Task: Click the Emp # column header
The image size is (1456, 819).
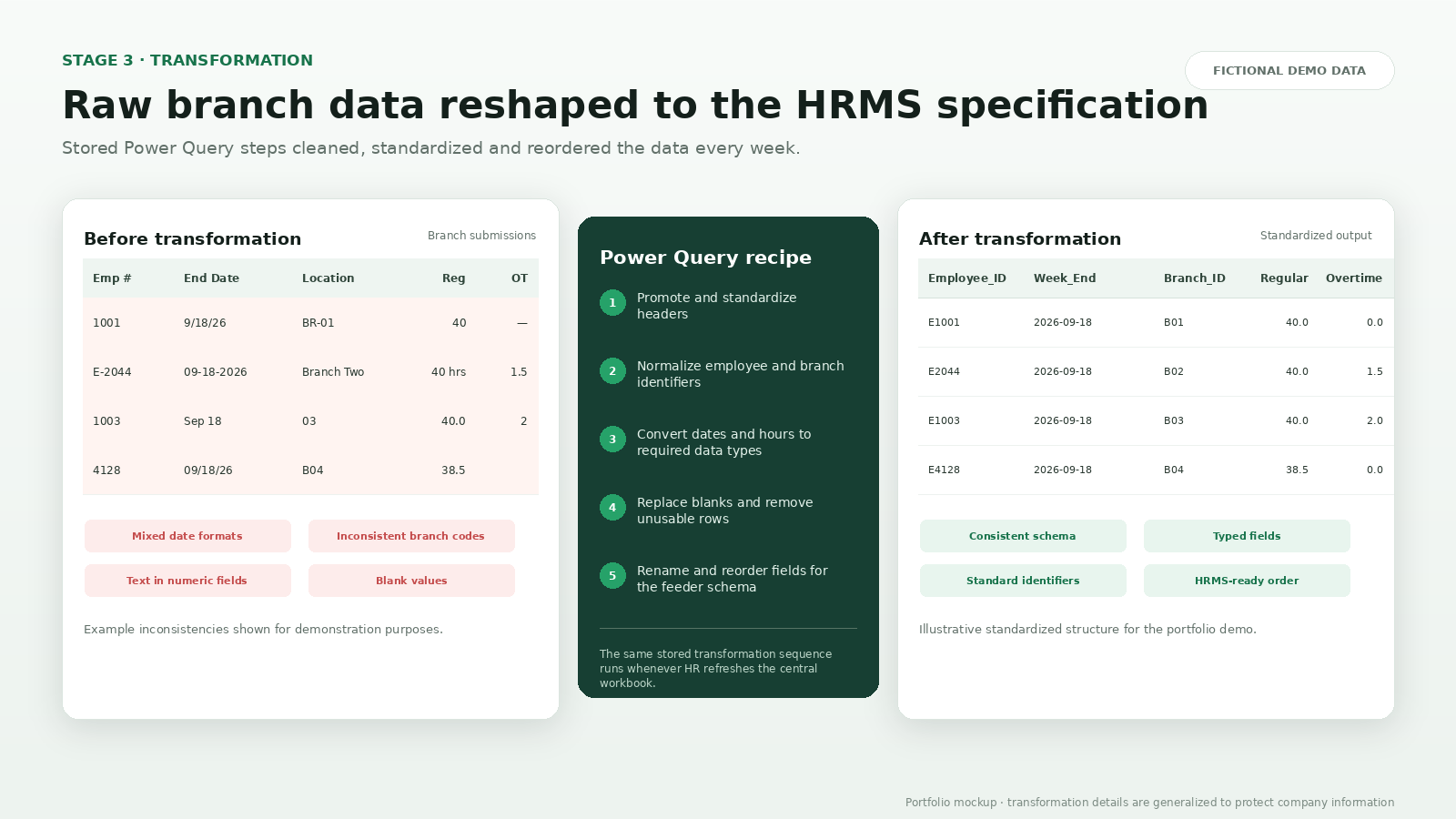Action: pos(112,278)
